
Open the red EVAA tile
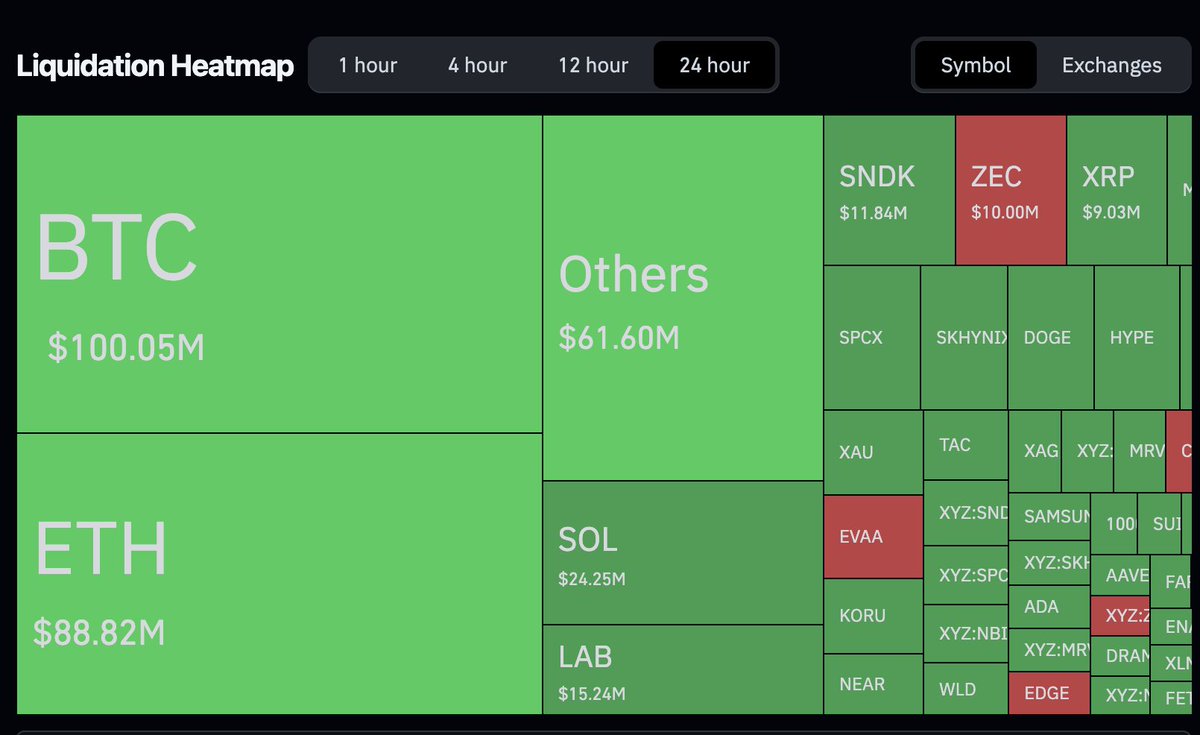[874, 536]
